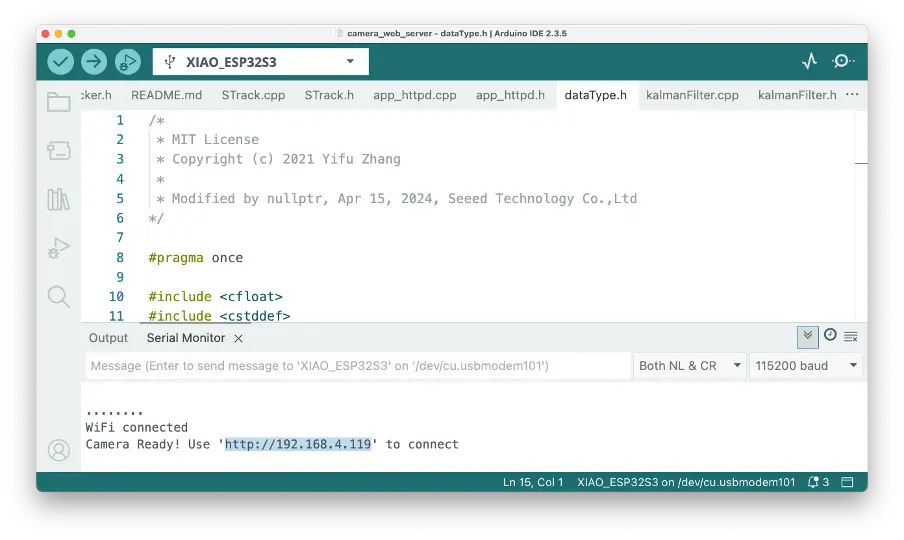Toggle the bottom panel from status bar
The width and height of the screenshot is (904, 540).
pos(848,482)
